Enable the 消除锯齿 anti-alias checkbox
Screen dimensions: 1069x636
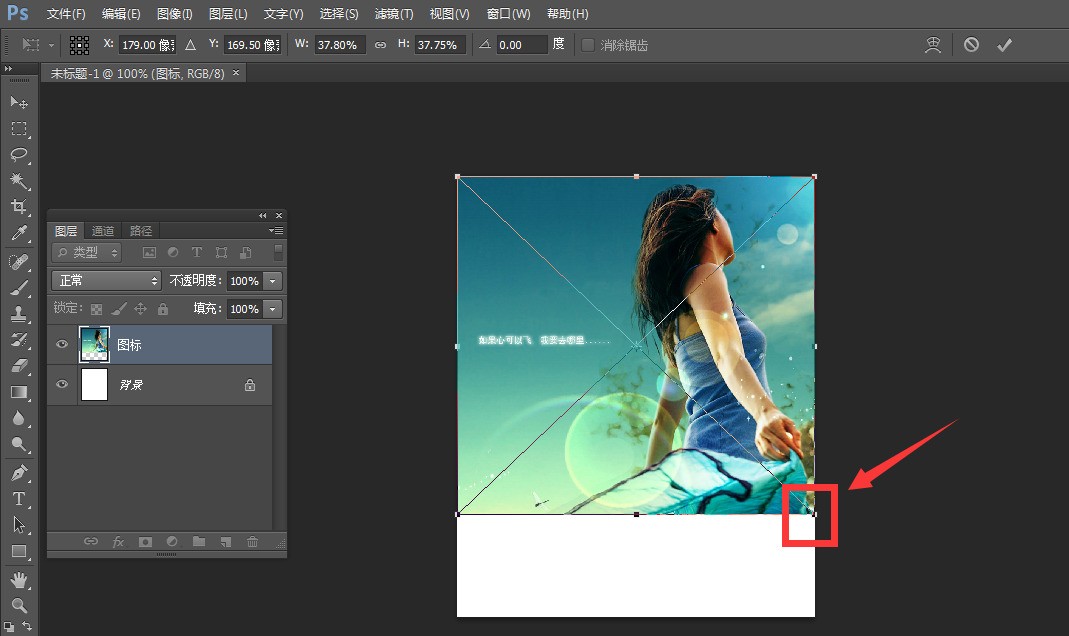click(x=588, y=45)
